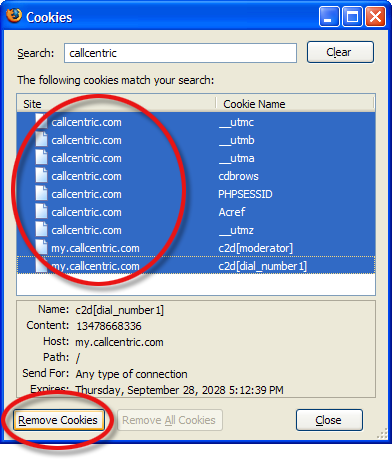
Task: Click the page icon beside the Acref cookie
Action: click(42, 211)
